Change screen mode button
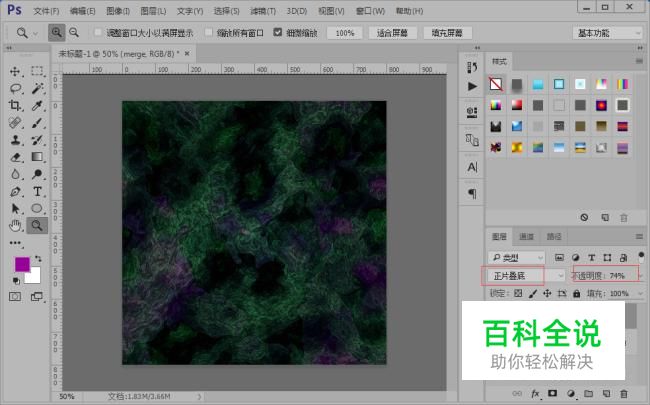This screenshot has width=650, height=405. [x=36, y=296]
